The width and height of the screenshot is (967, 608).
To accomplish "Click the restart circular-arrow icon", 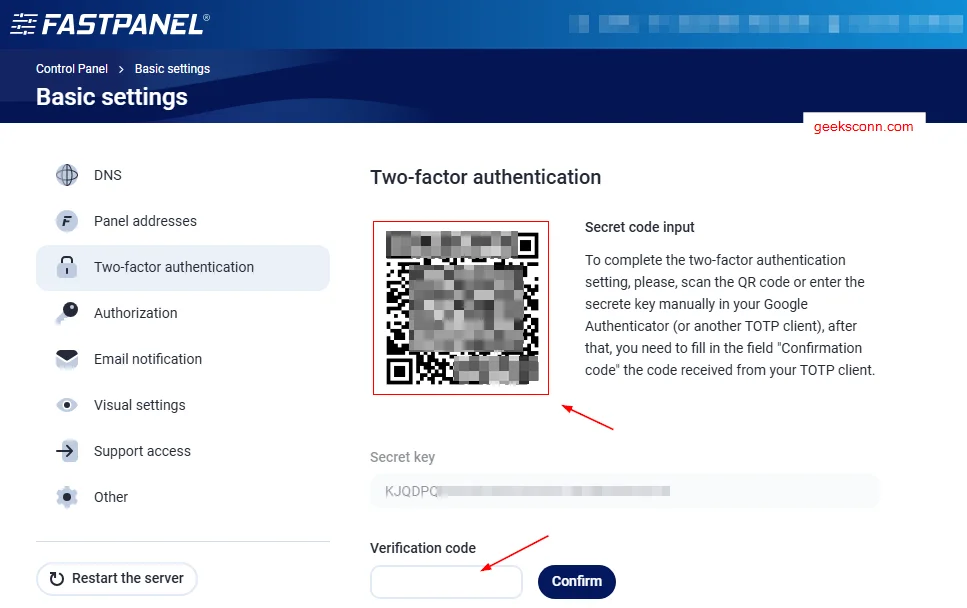I will [x=57, y=578].
